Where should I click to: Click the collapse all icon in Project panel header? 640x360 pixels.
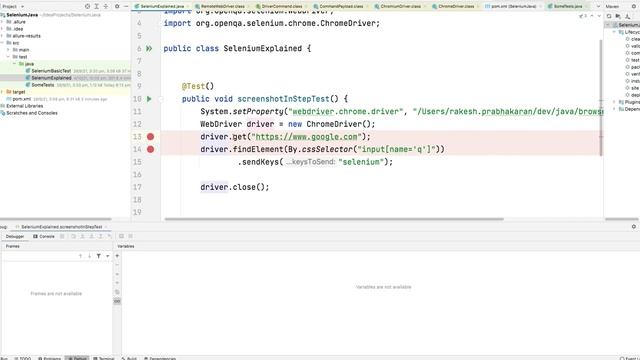tap(106, 6)
